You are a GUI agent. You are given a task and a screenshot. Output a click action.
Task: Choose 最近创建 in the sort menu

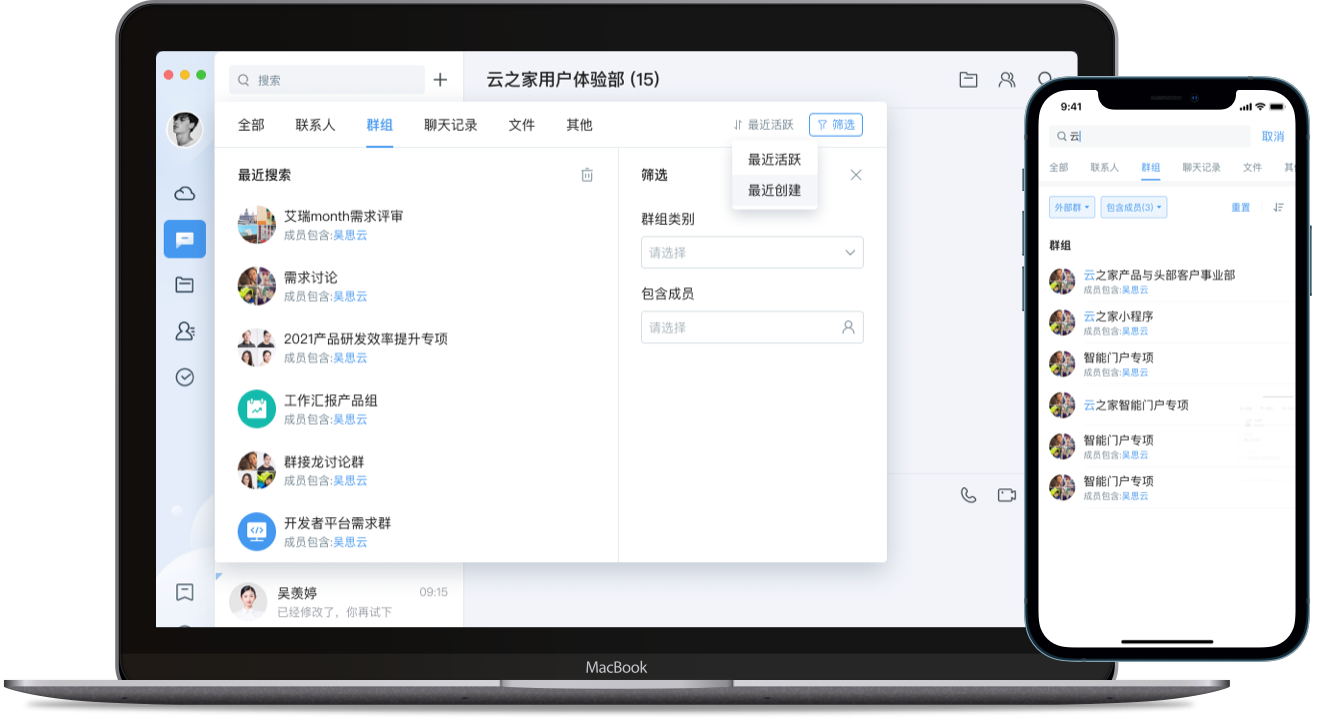click(x=775, y=190)
